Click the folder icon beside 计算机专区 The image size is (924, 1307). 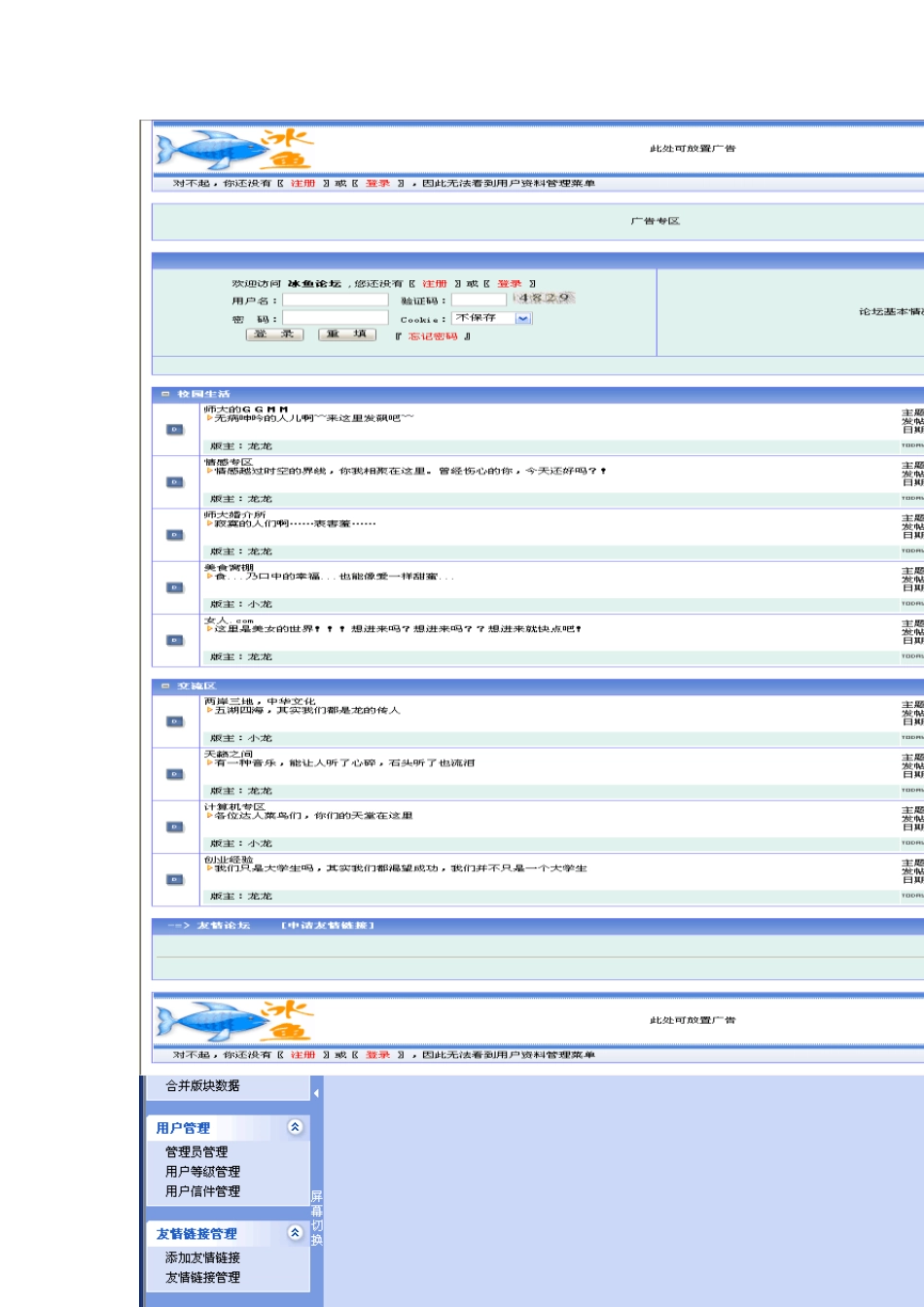[x=175, y=826]
